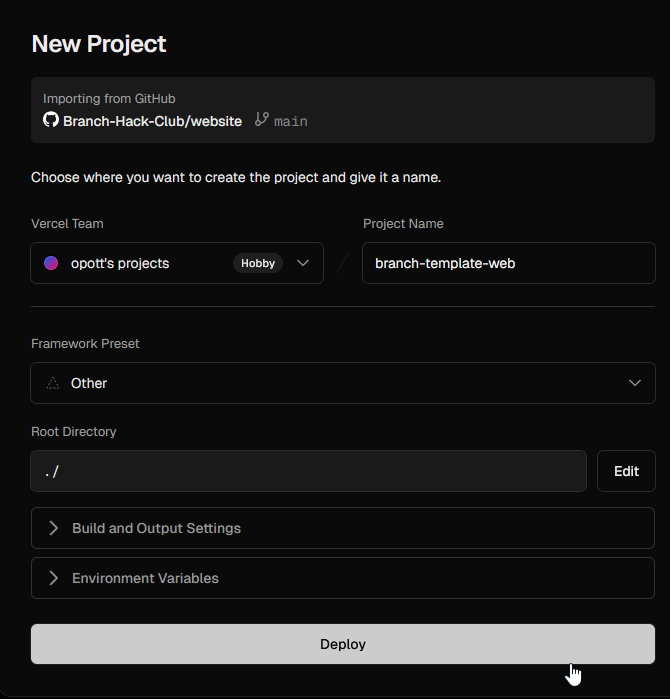The image size is (670, 699).
Task: Click the chevron arrow in Vercel Team selector
Action: tap(303, 263)
